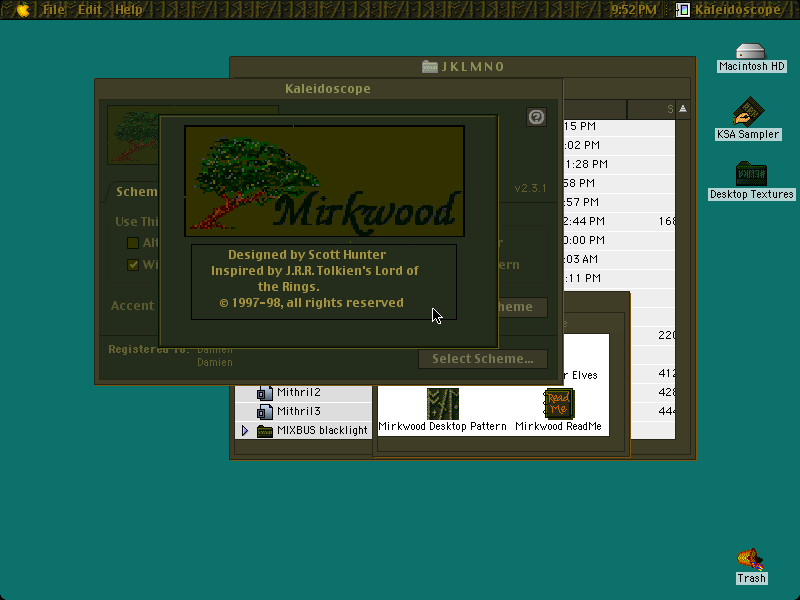The height and width of the screenshot is (600, 800).
Task: Click the v2.3.1 version label
Action: (x=530, y=188)
